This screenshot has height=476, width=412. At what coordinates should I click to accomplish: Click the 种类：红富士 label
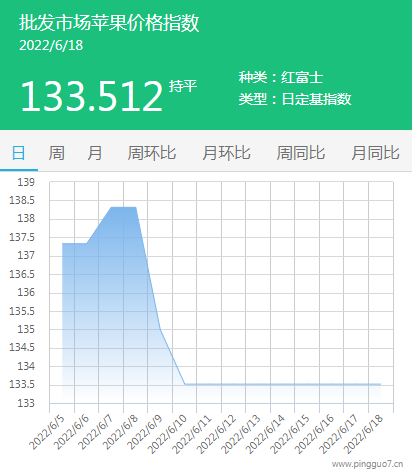pos(280,77)
